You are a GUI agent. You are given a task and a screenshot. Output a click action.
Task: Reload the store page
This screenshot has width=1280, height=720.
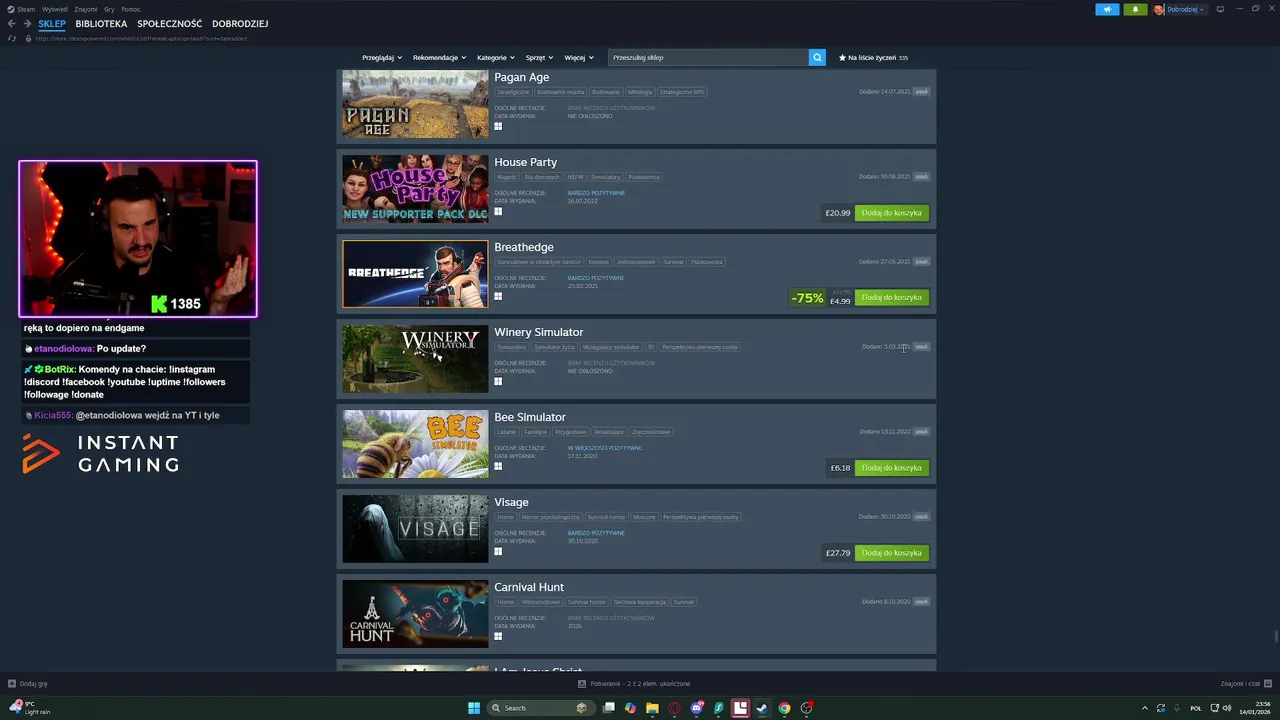click(12, 38)
